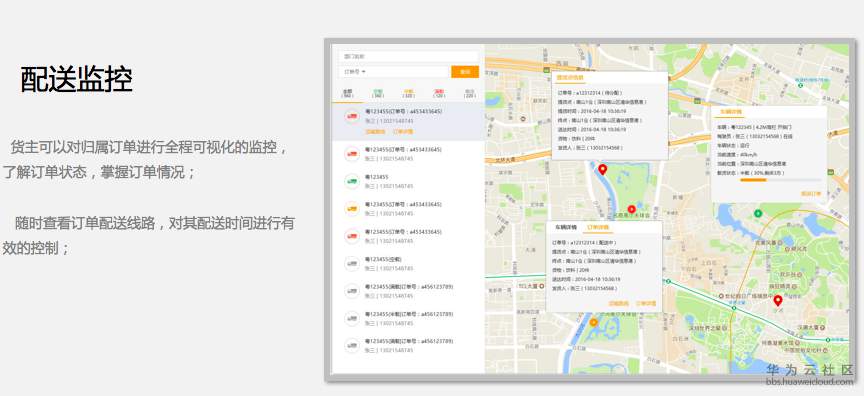Open first orange link in highlighted list row
The width and height of the screenshot is (864, 396).
coord(375,132)
